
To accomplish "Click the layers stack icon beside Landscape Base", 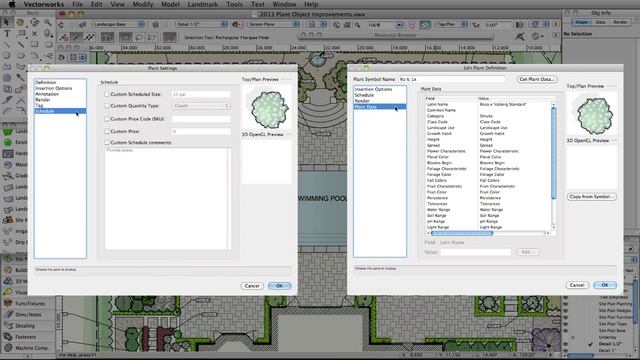I will point(156,24).
